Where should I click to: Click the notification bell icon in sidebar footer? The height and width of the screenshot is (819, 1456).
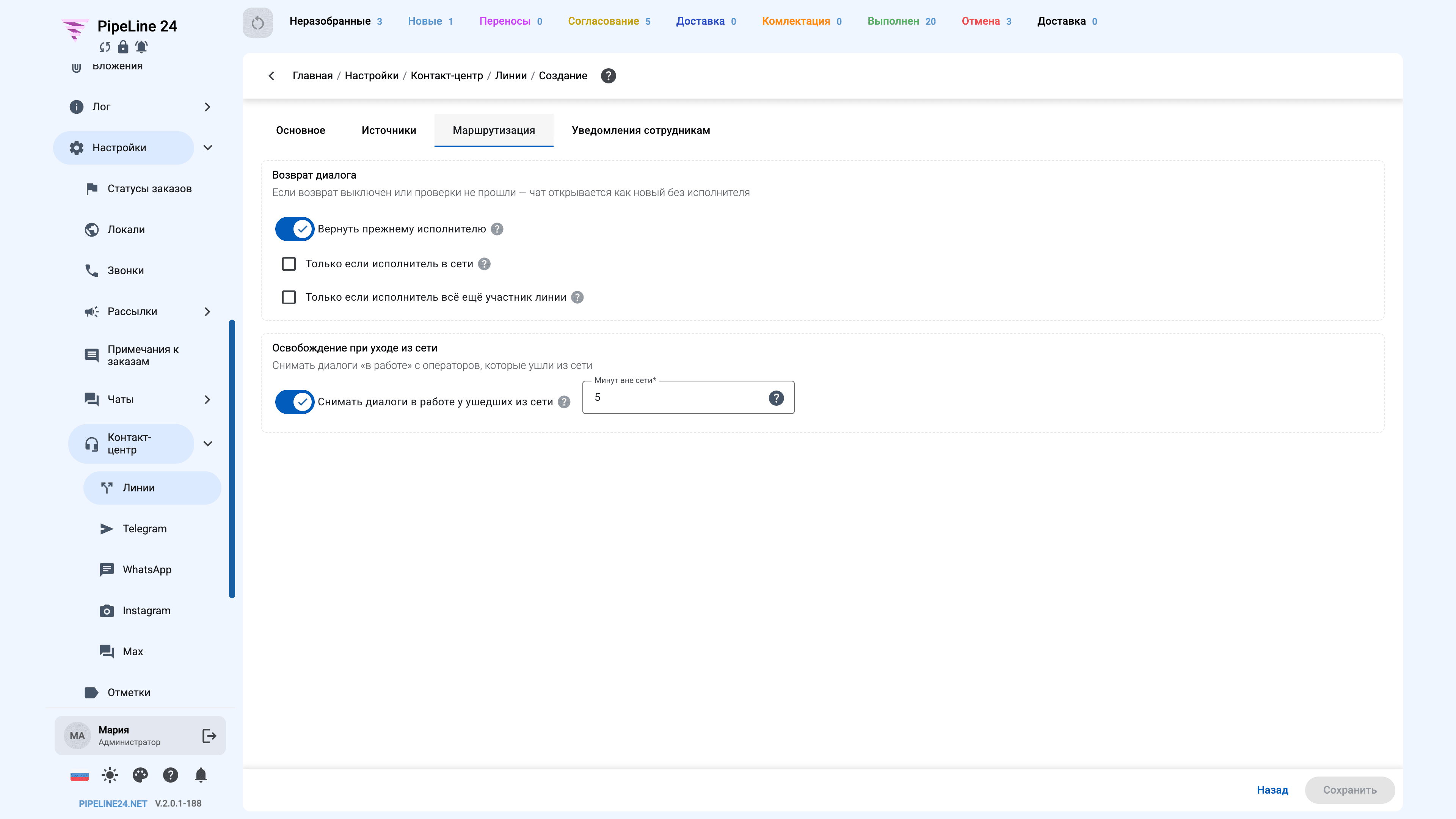coord(201,775)
